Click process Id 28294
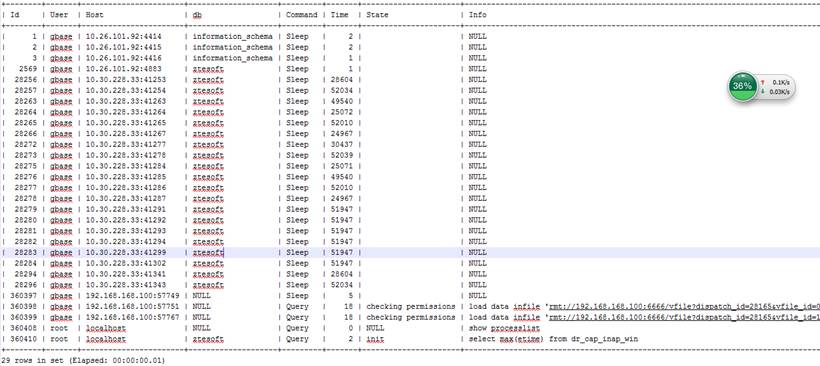 (25, 274)
